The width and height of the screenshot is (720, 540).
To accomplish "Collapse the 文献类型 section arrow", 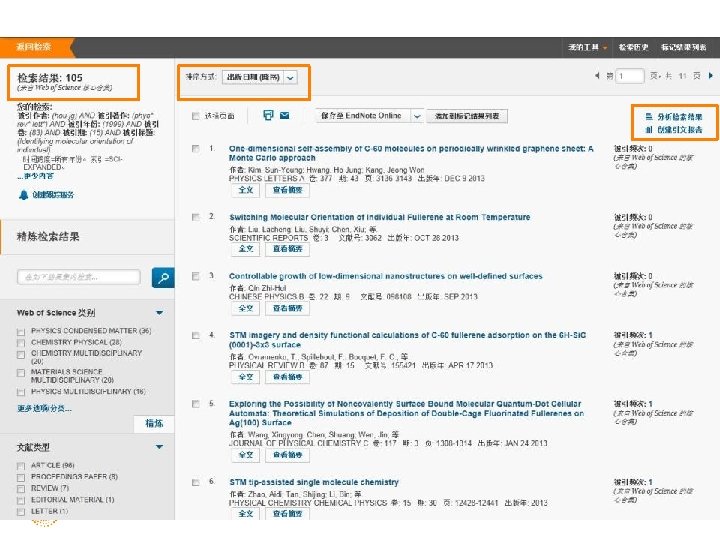I will coord(159,447).
